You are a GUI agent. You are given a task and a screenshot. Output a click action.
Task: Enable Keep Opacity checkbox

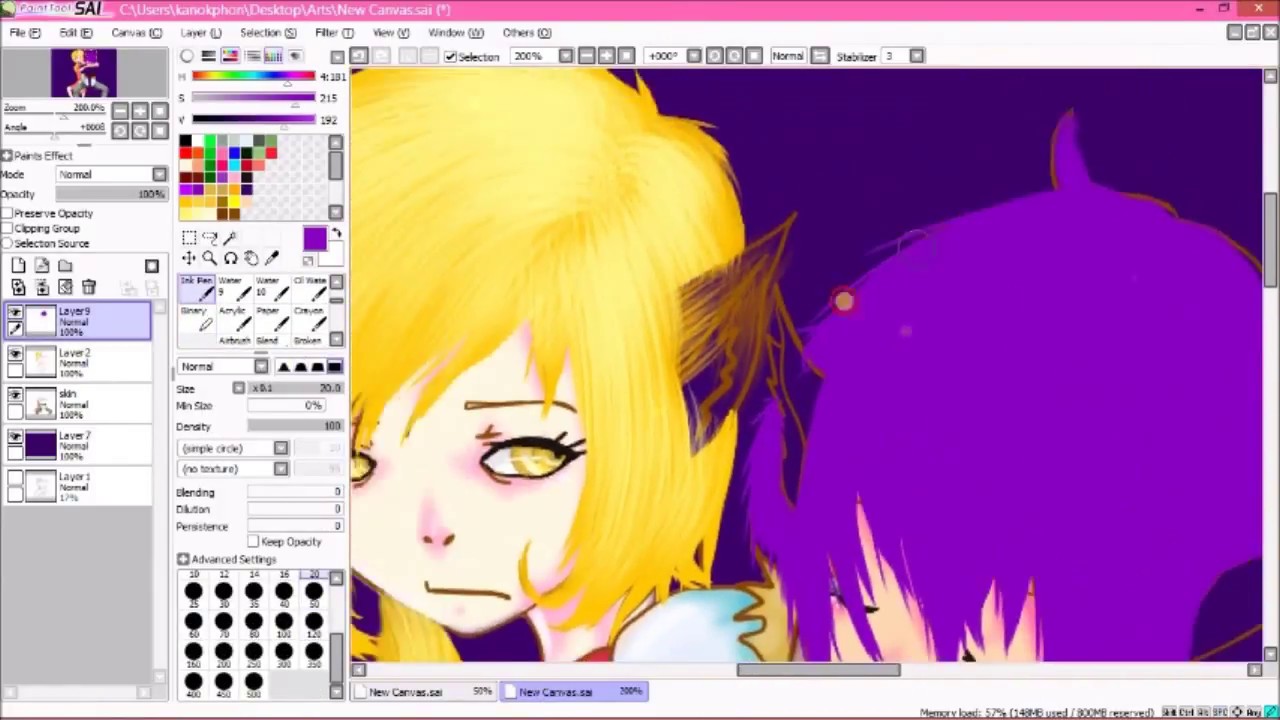click(x=253, y=542)
